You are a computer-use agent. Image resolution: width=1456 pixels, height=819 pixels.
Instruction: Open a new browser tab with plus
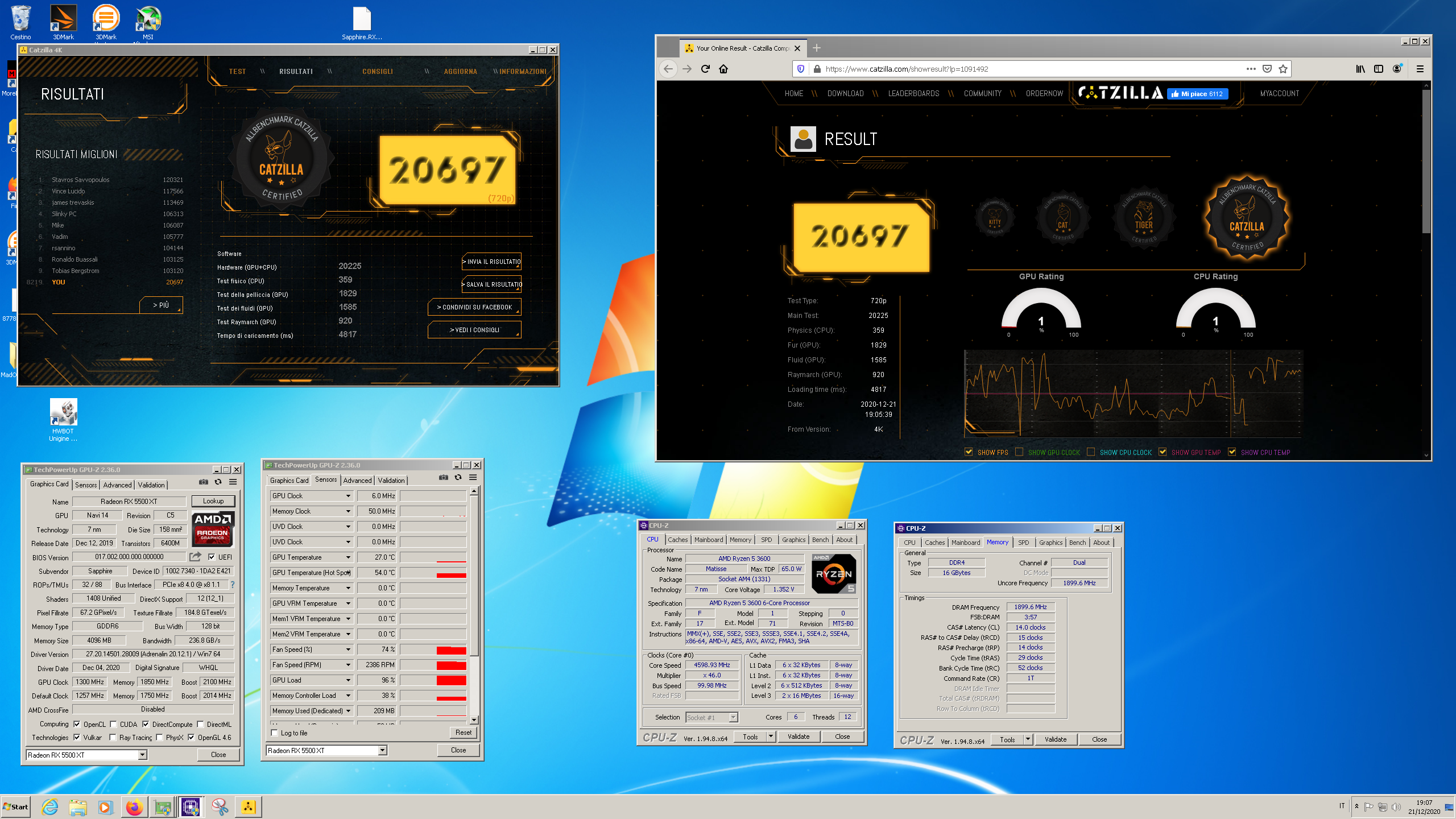pyautogui.click(x=817, y=48)
